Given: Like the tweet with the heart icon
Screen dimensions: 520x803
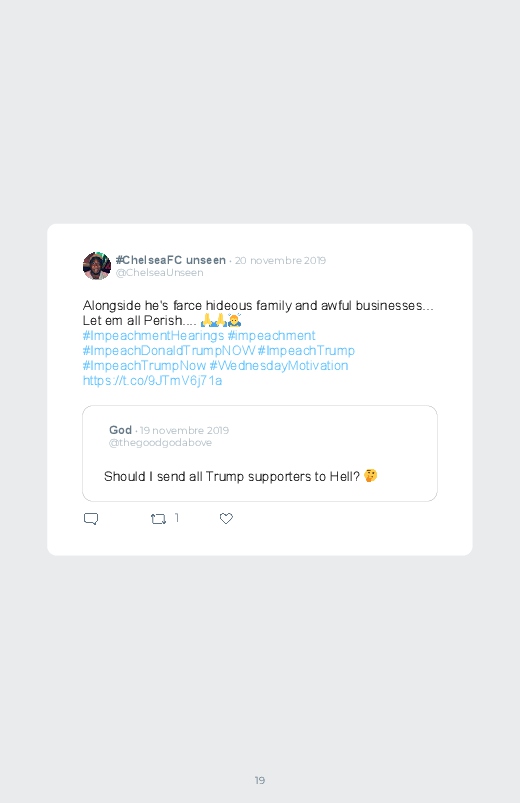Looking at the screenshot, I should point(226,518).
